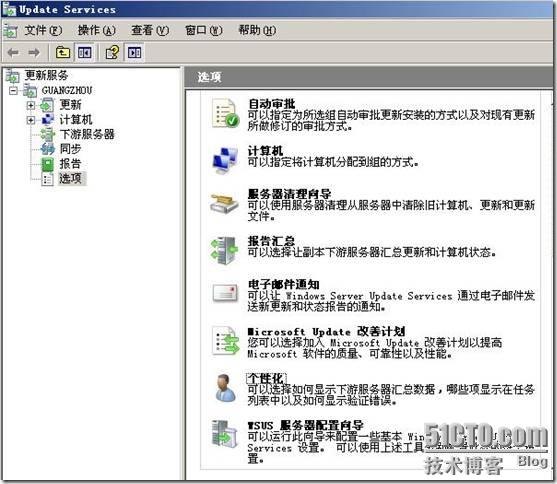Toggle the show/hide console tree icon
Screen dimensions: 557x484
pyautogui.click(x=85, y=53)
